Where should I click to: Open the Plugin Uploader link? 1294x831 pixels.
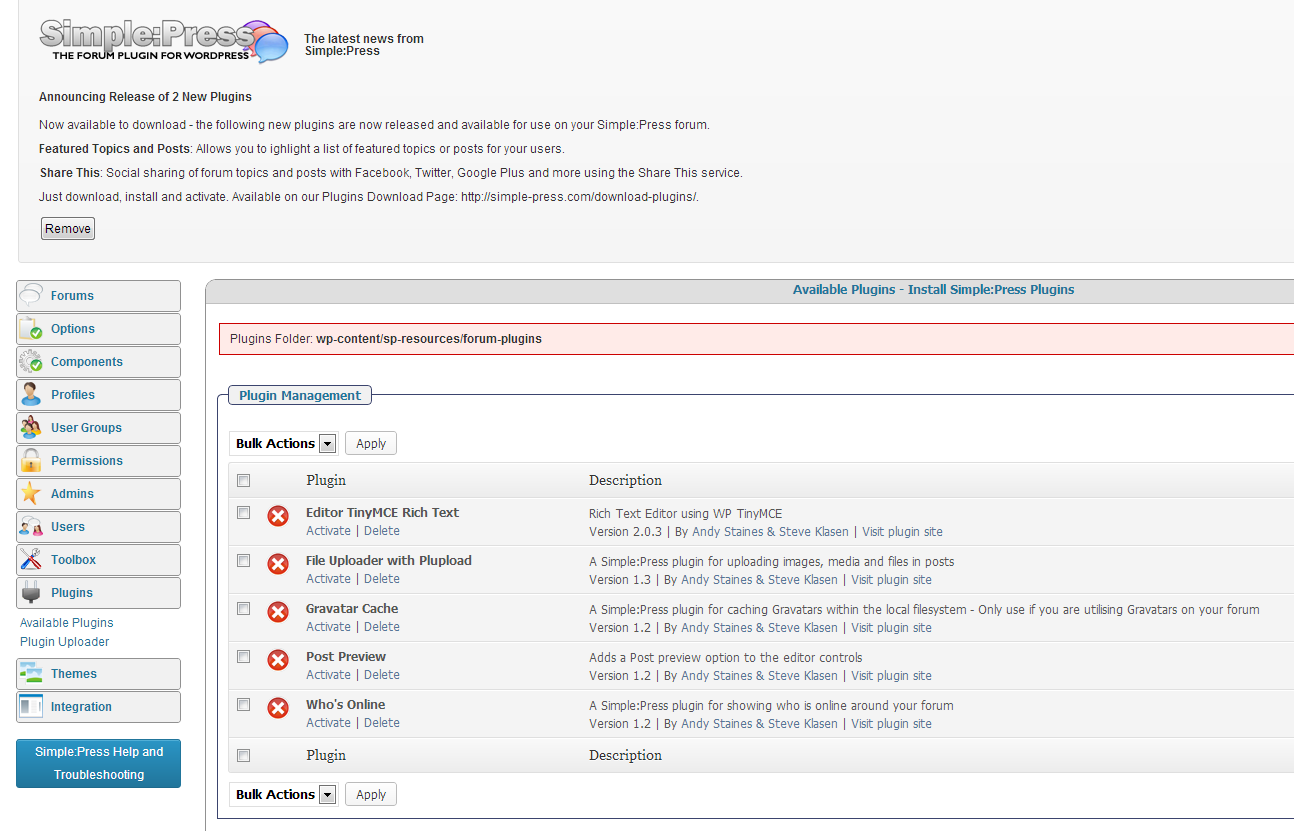click(65, 642)
